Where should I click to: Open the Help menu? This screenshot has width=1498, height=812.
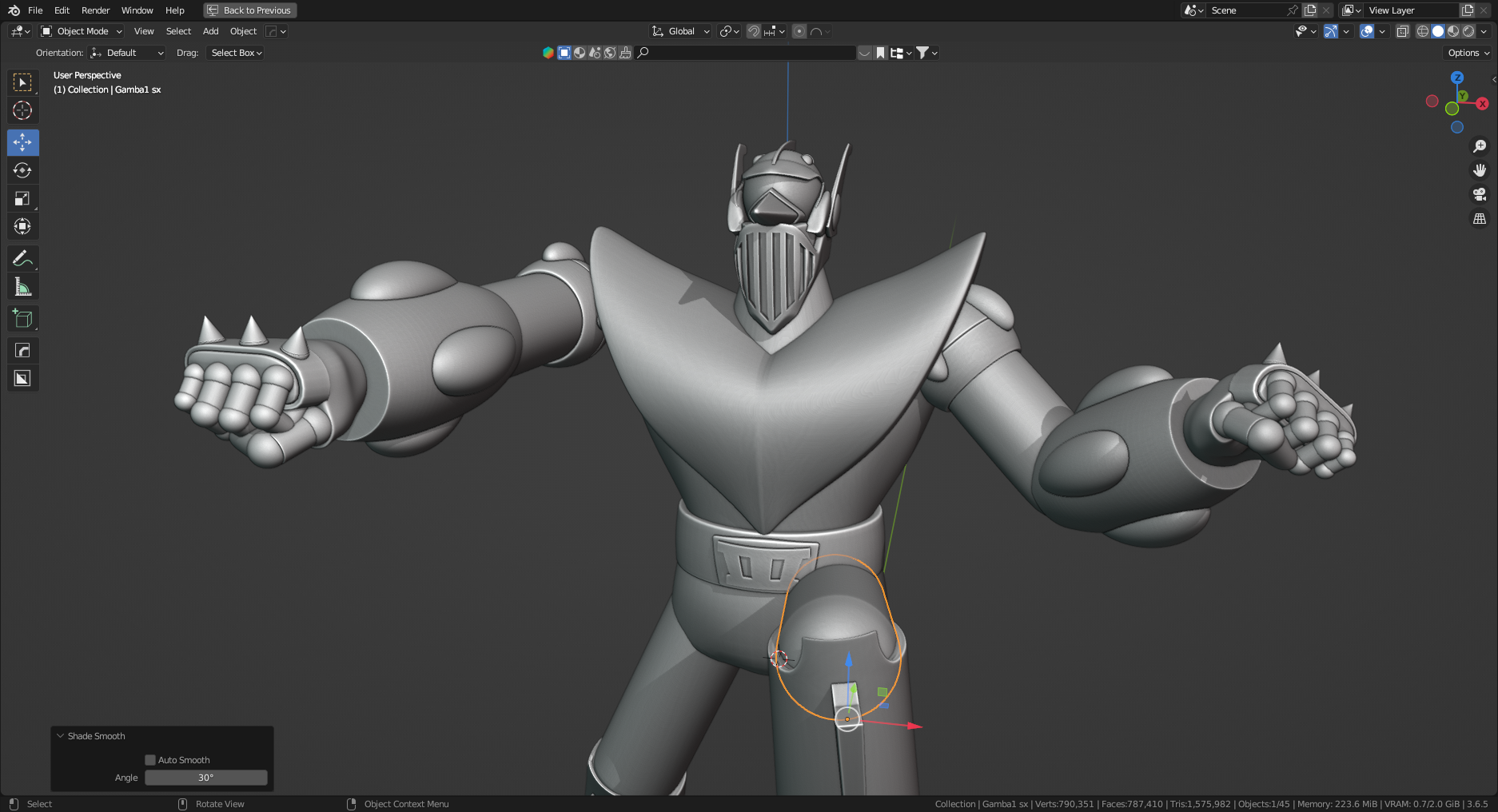coord(175,10)
